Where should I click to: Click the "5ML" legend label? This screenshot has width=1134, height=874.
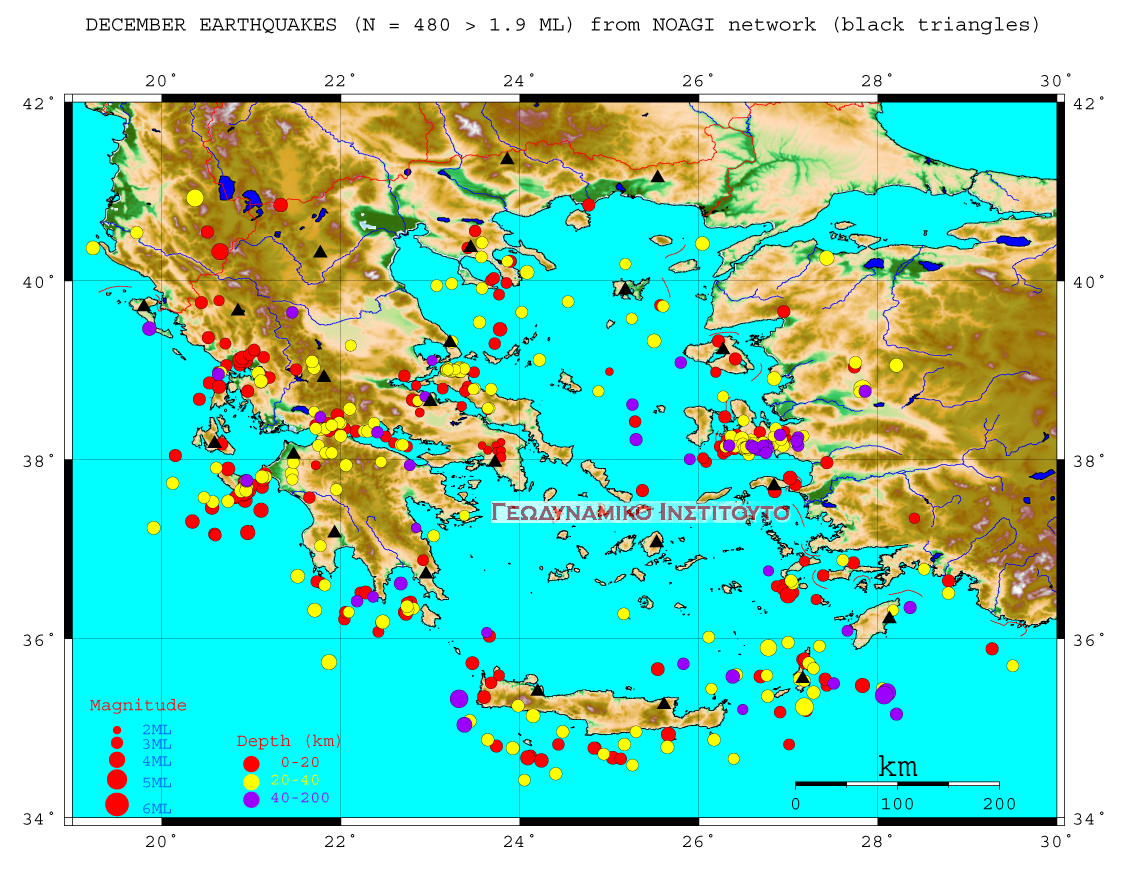(157, 783)
